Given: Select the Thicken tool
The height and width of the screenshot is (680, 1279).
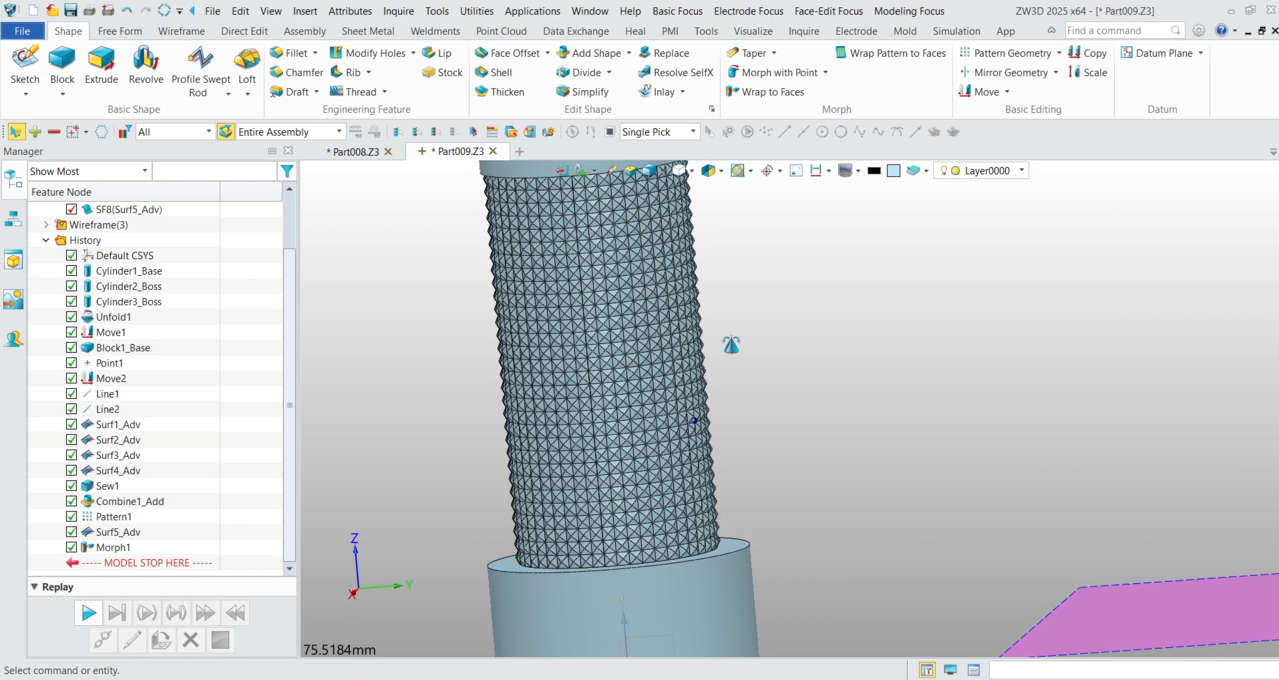Looking at the screenshot, I should pyautogui.click(x=504, y=91).
